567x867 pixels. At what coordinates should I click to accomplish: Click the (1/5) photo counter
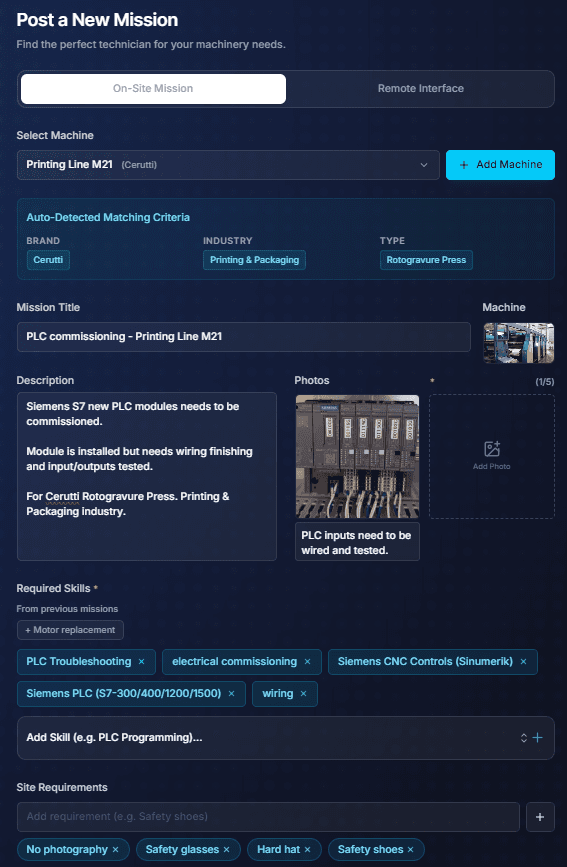pos(544,382)
